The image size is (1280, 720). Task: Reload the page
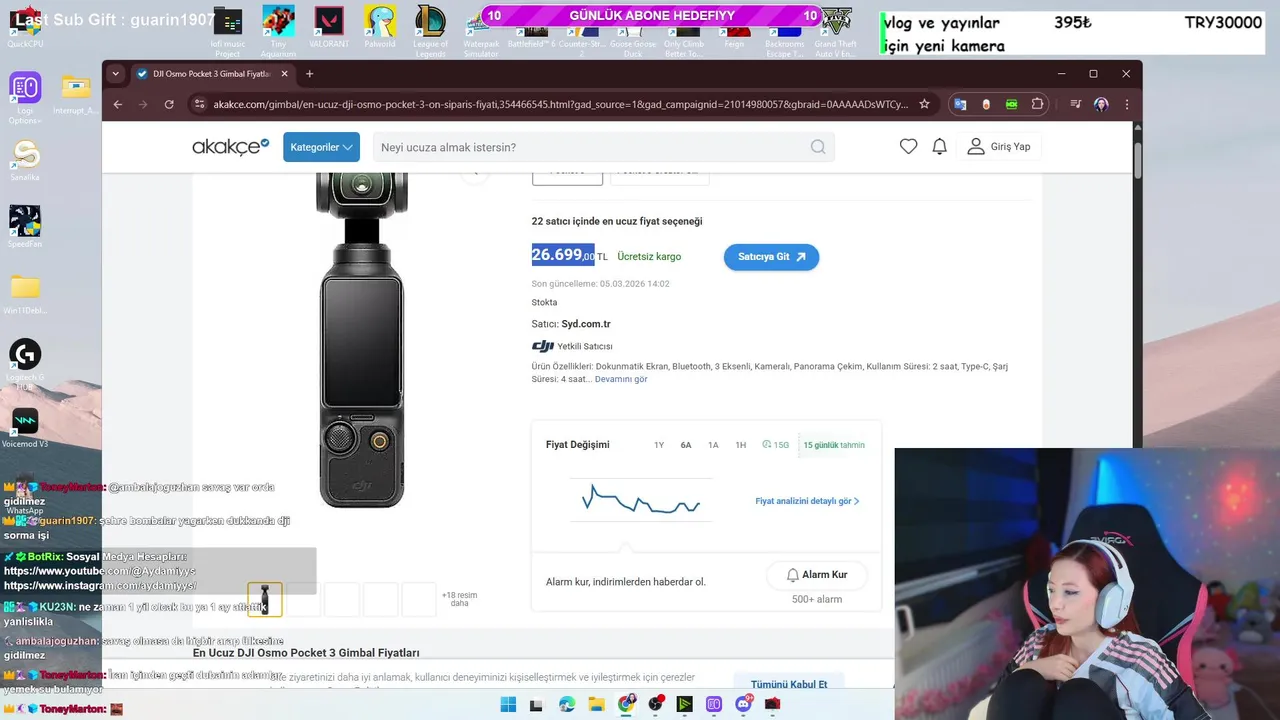169,104
